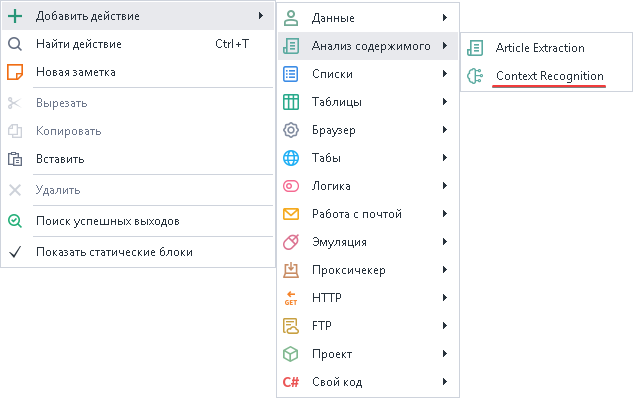This screenshot has height=398, width=634.
Task: Click the person icon beside Данные
Action: point(291,18)
